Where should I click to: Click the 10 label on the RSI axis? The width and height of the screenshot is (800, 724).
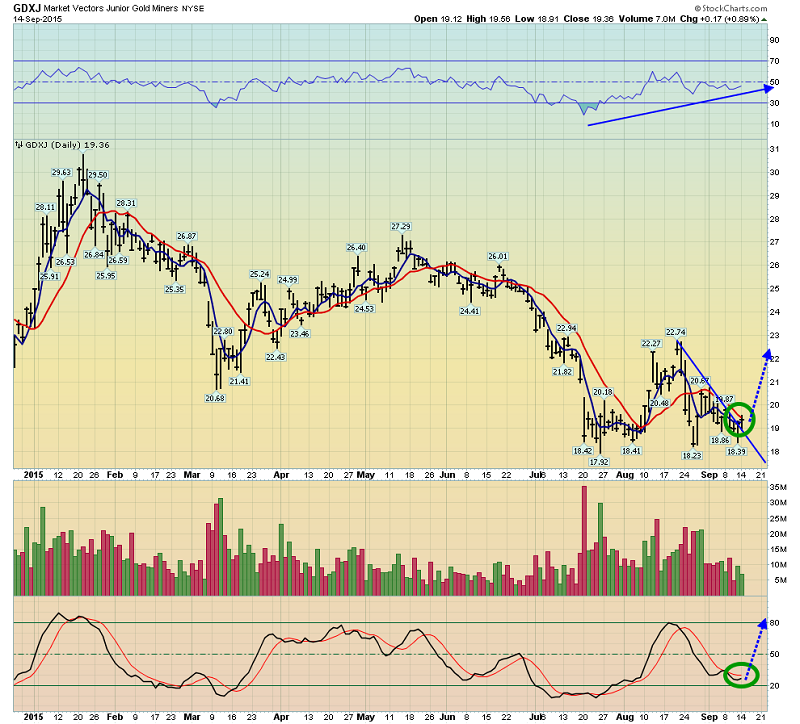[774, 124]
